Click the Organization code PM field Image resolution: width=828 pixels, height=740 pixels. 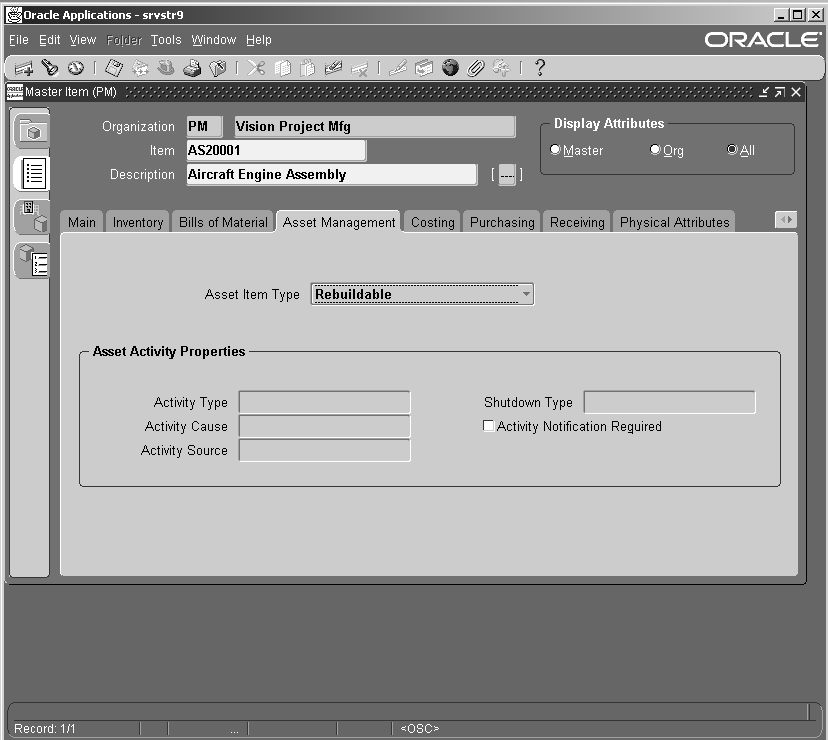(x=204, y=127)
